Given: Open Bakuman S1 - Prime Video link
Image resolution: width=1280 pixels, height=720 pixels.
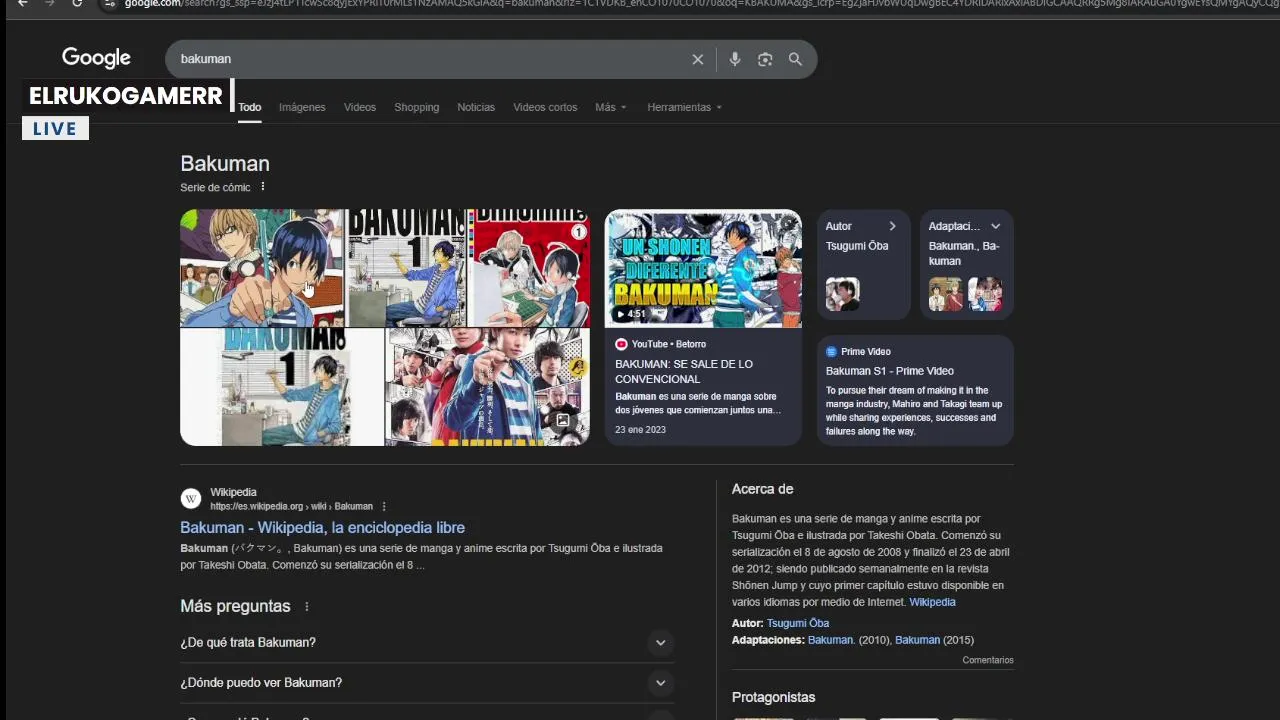Looking at the screenshot, I should pyautogui.click(x=890, y=371).
